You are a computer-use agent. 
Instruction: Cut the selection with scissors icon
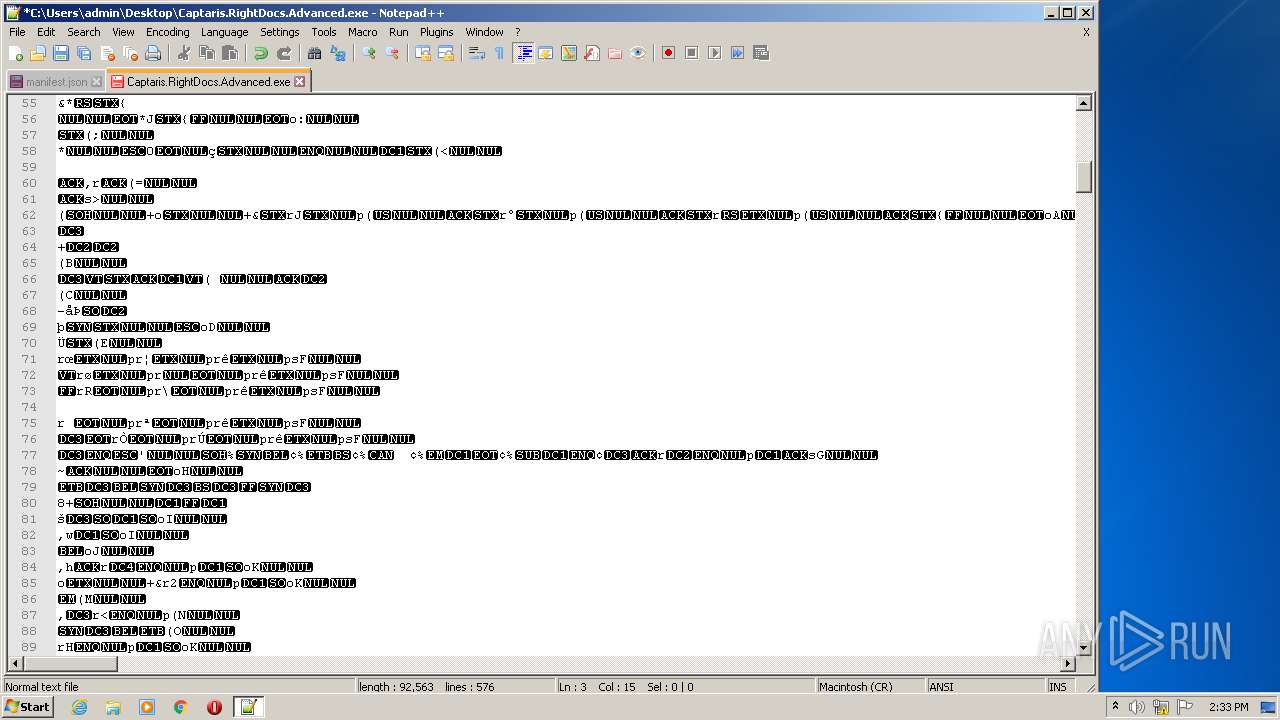tap(183, 53)
